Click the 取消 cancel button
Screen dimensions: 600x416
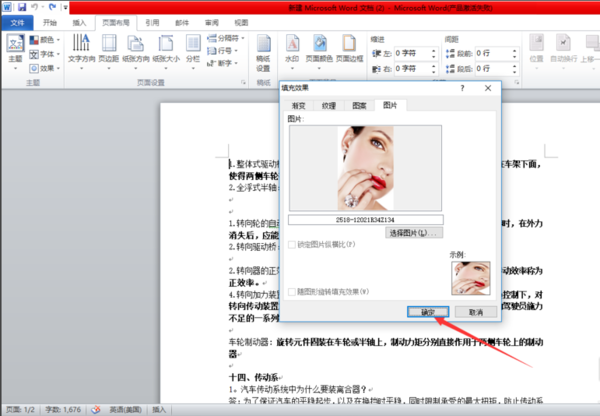[x=476, y=312]
